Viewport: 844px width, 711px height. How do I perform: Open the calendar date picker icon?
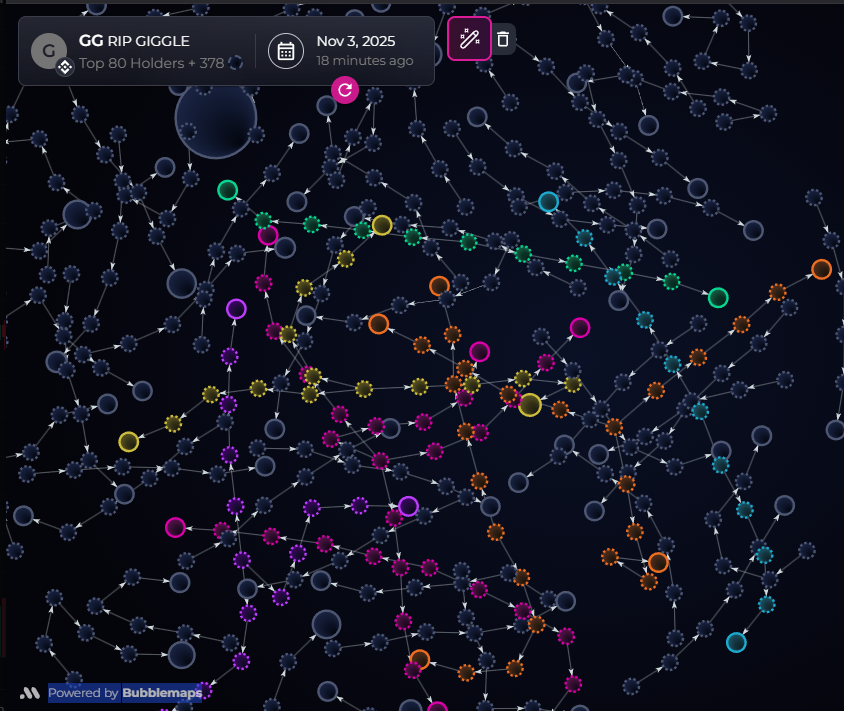click(x=286, y=52)
